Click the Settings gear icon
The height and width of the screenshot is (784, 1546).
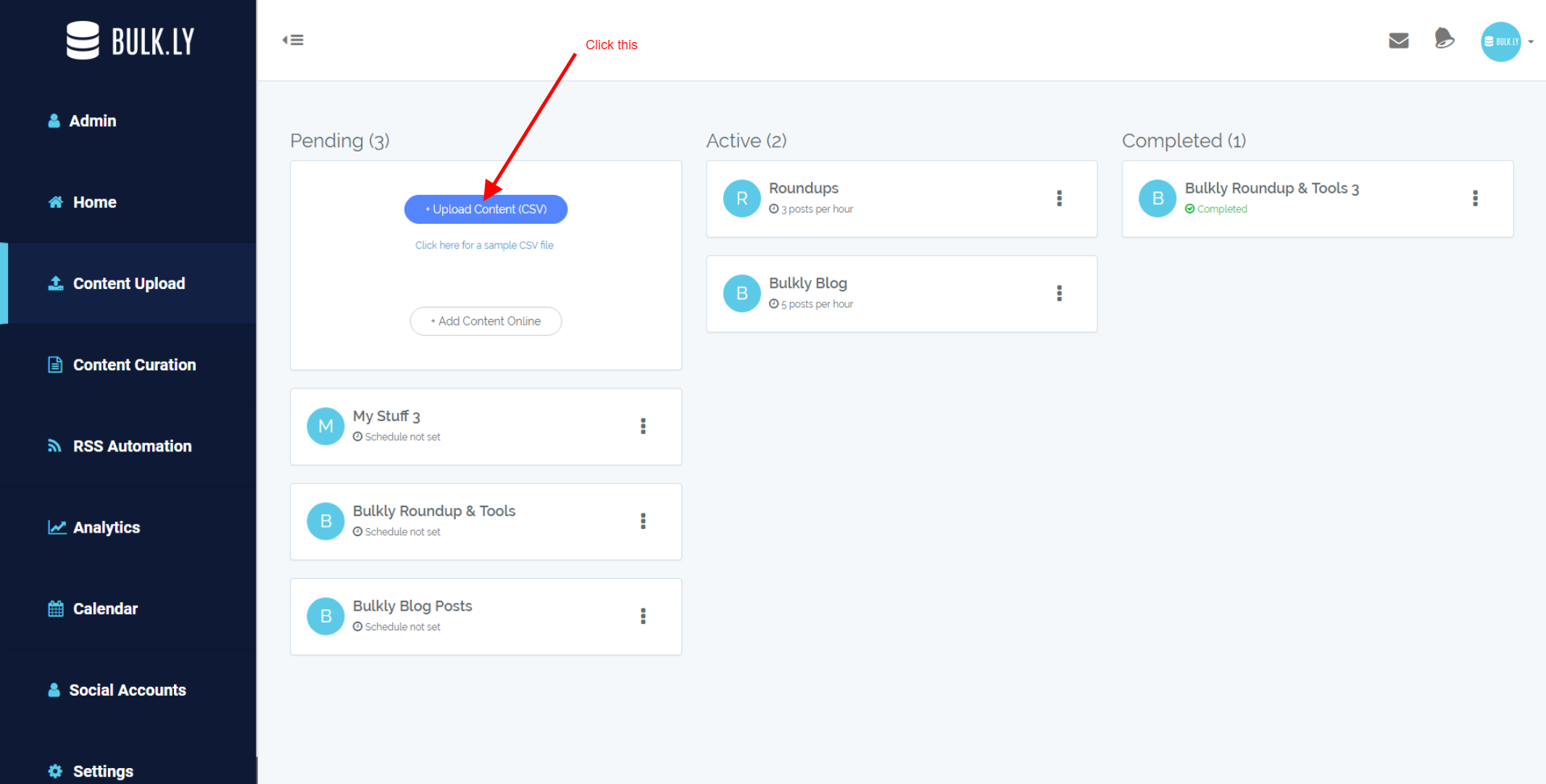[55, 771]
